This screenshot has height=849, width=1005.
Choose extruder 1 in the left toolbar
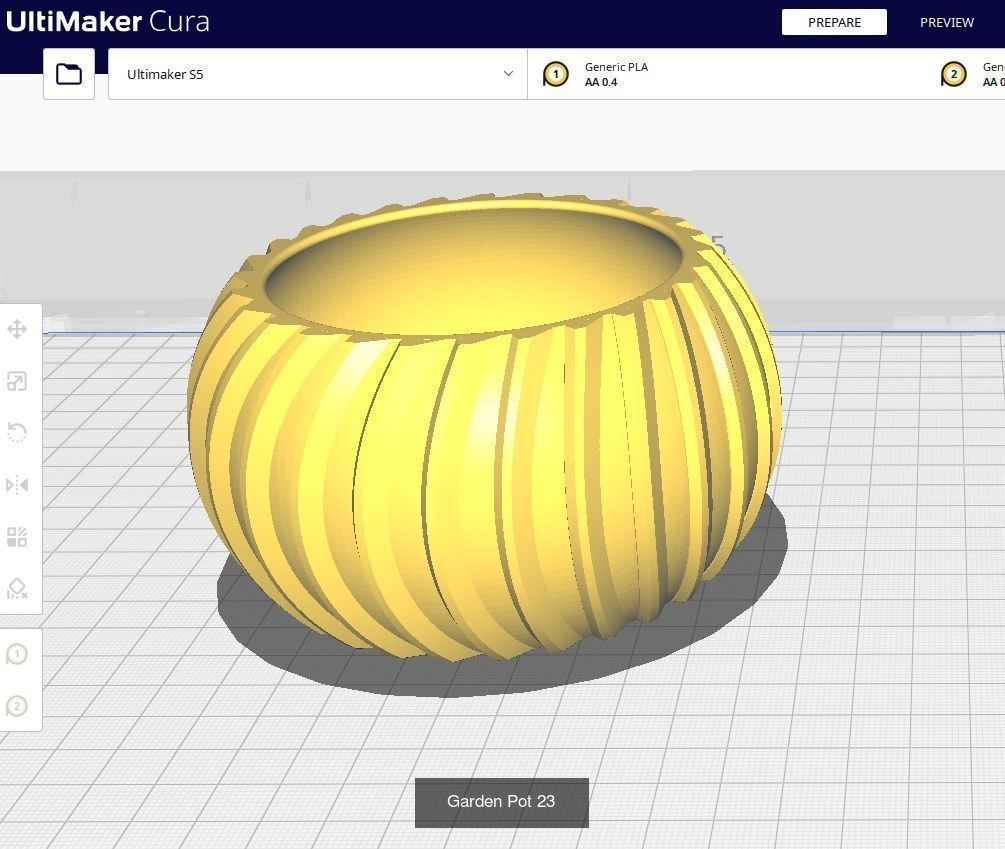[x=17, y=654]
